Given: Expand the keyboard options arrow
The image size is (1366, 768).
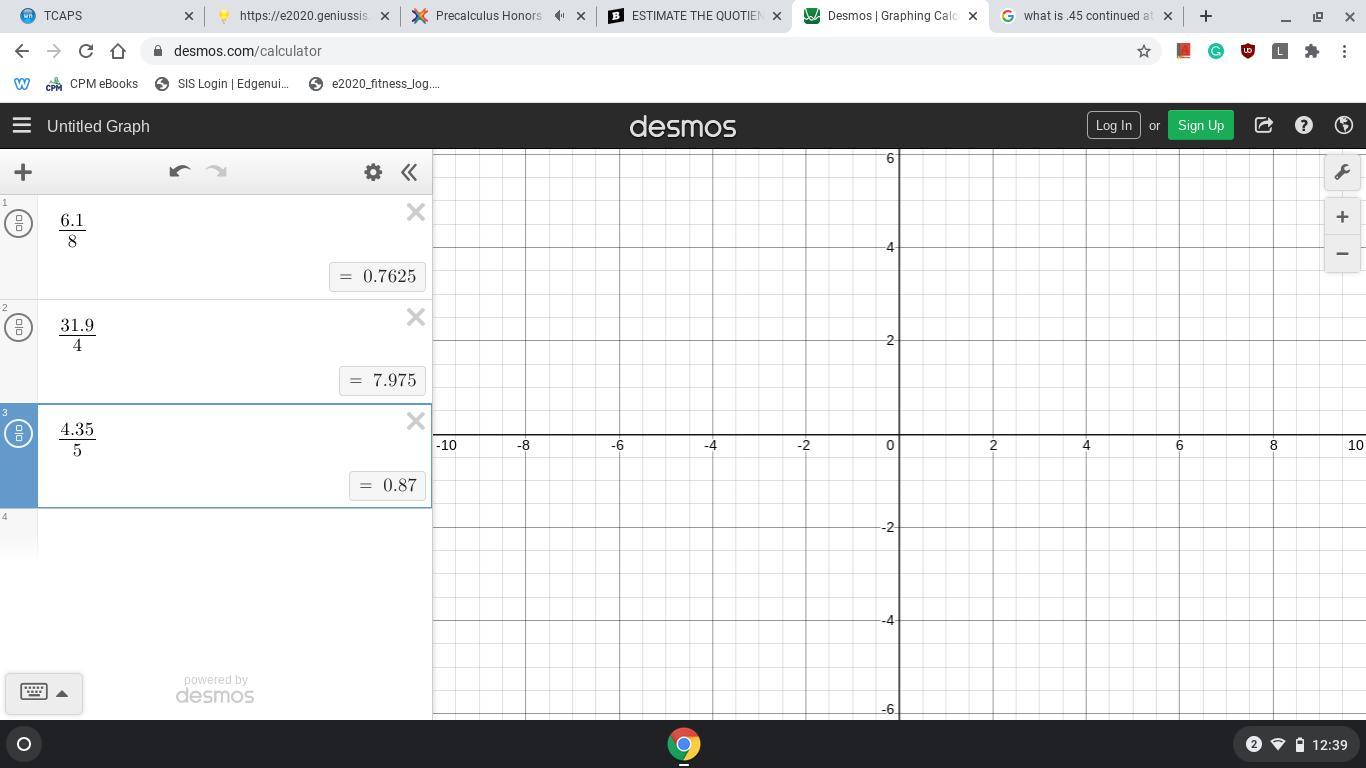Looking at the screenshot, I should coord(62,692).
